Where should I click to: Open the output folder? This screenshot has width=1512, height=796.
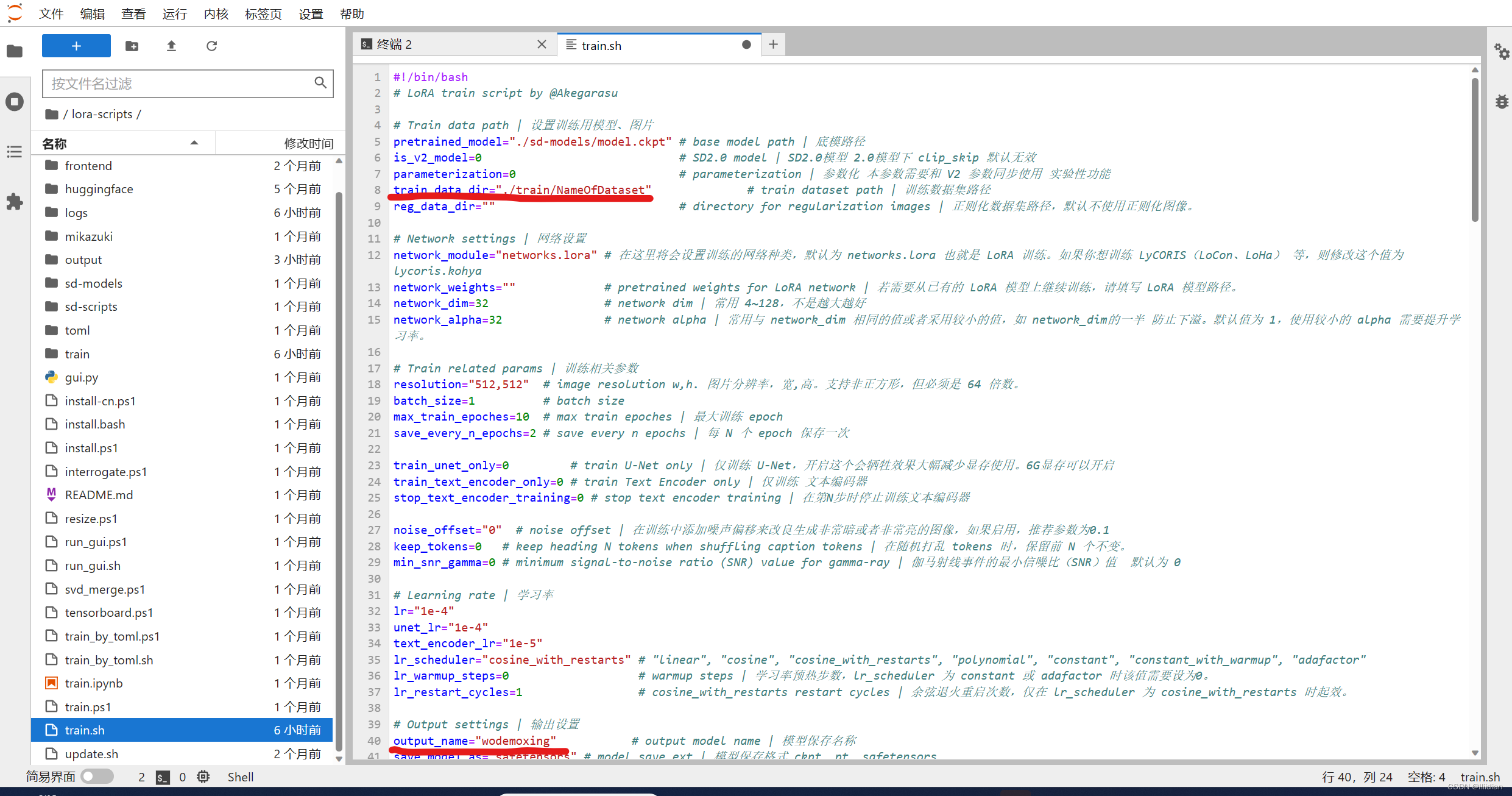(x=83, y=260)
